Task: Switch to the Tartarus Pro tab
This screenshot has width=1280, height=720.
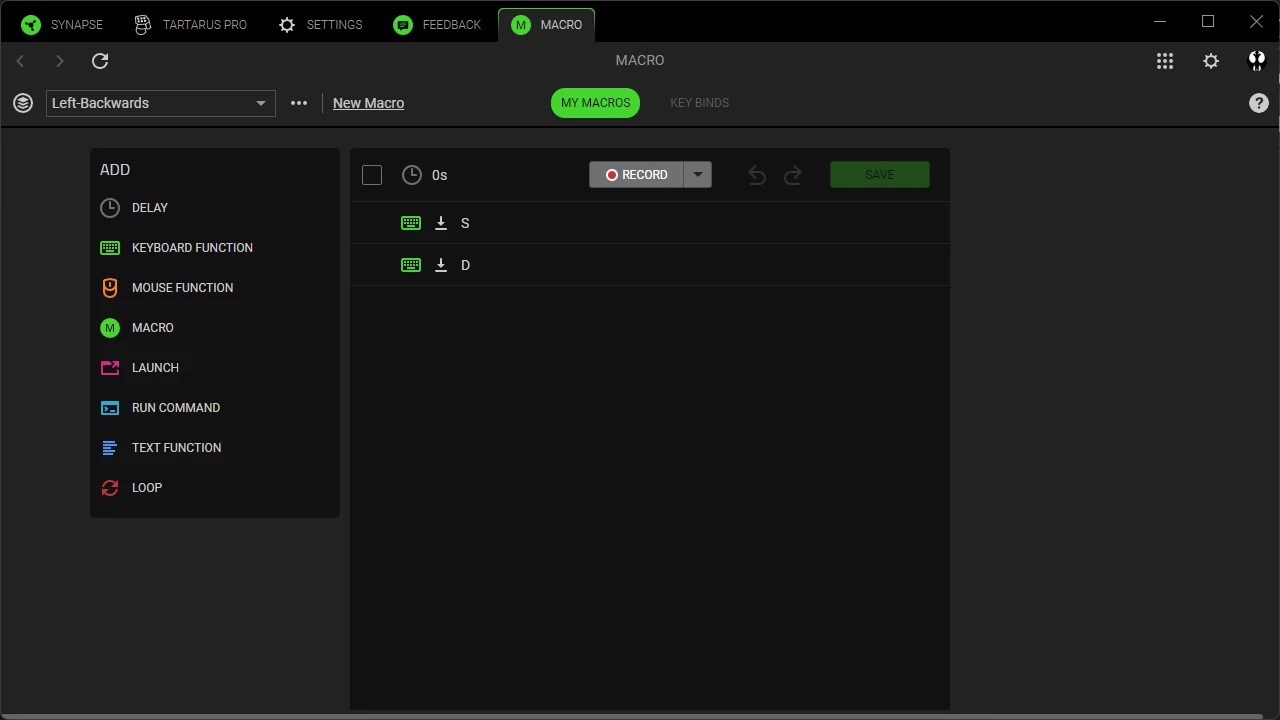Action: (190, 25)
